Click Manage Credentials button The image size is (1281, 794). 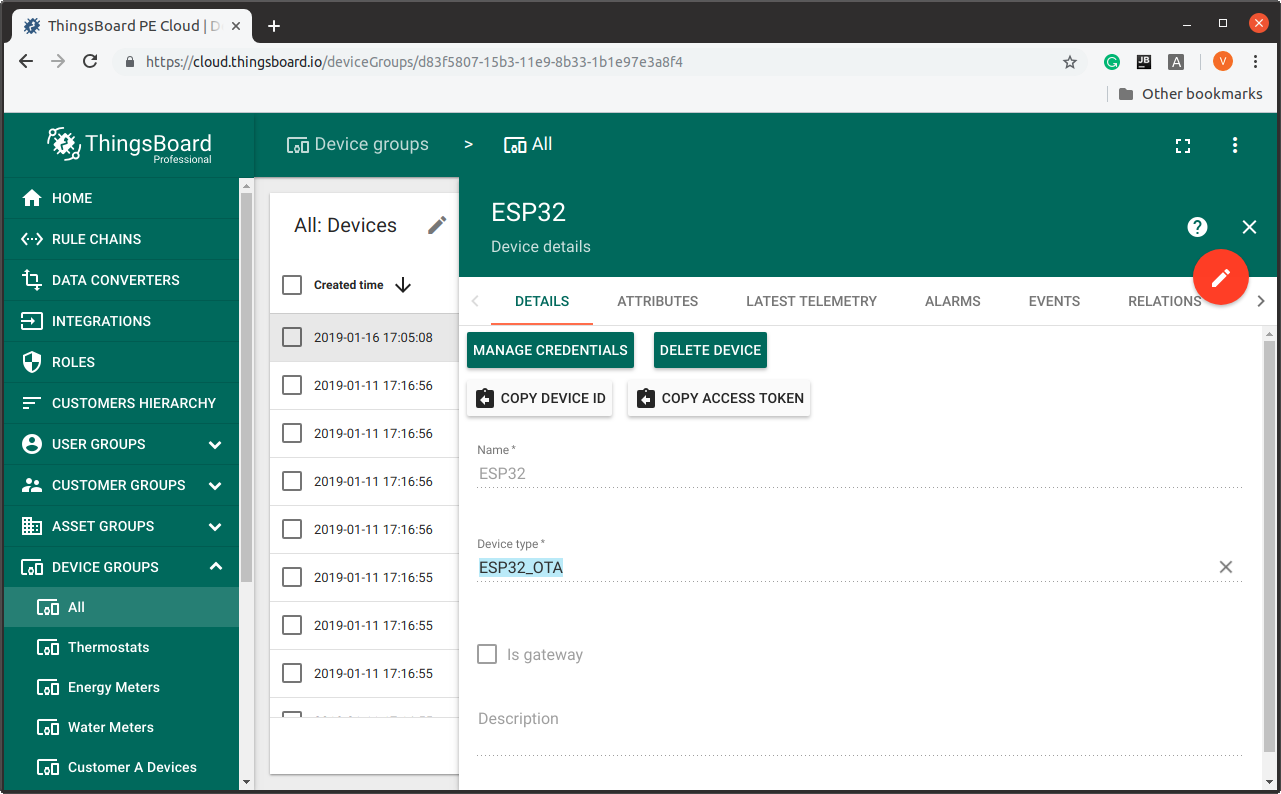pos(550,350)
